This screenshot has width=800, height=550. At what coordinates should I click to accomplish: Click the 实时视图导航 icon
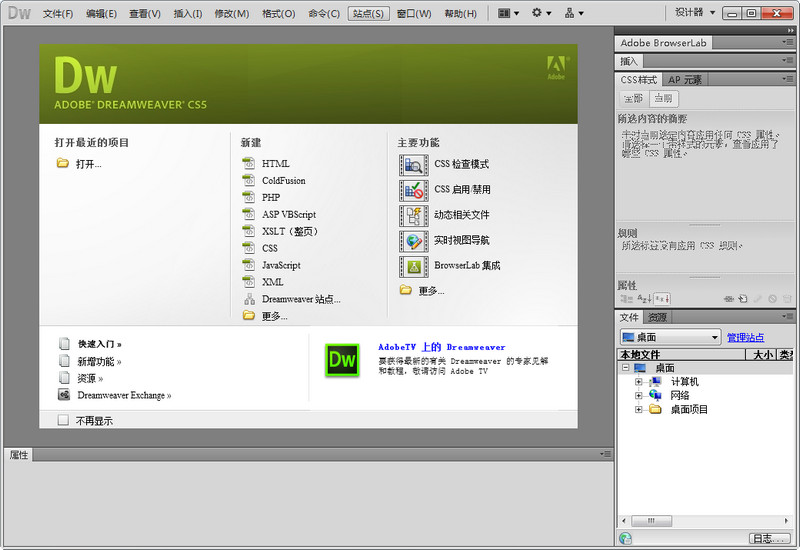413,241
